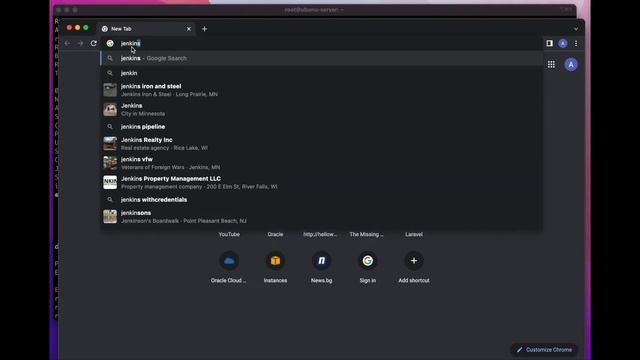Open the Chrome profile avatar in toolbar
Screen dimensions: 640x360
pyautogui.click(x=563, y=43)
